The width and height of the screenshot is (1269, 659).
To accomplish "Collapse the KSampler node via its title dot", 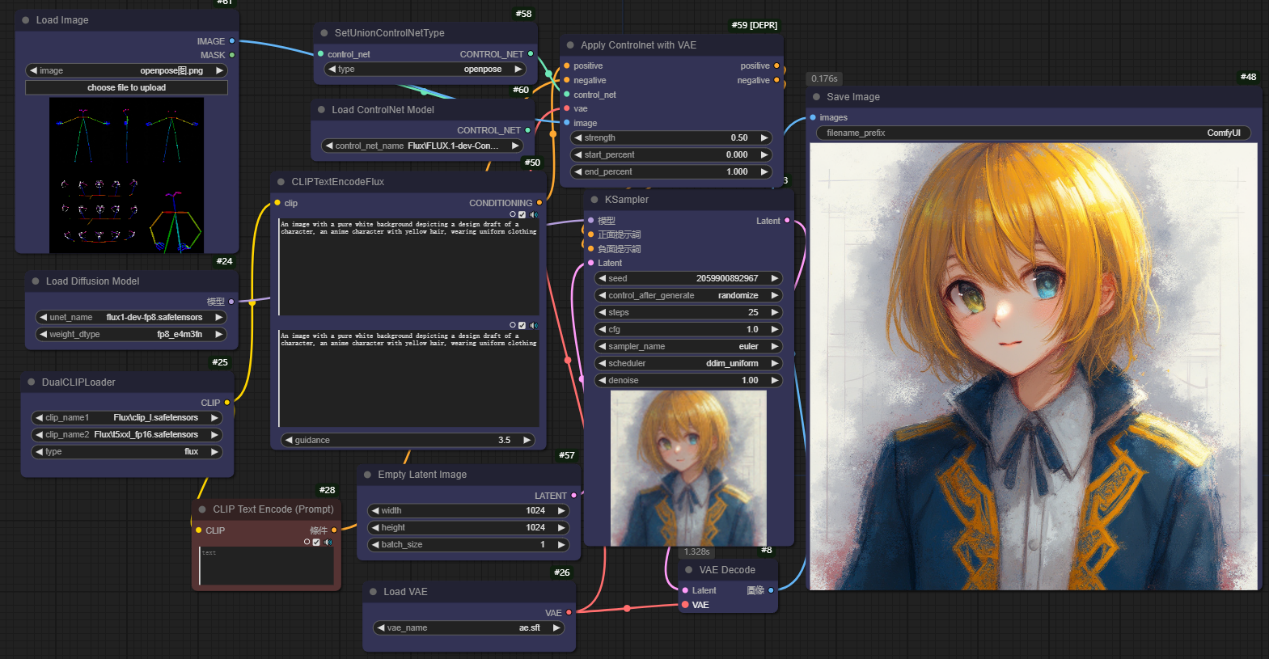I will pyautogui.click(x=594, y=199).
